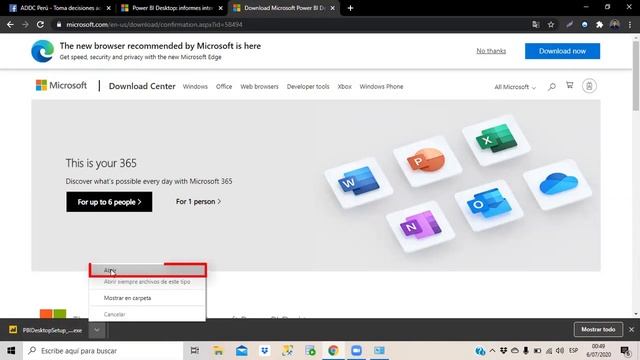Click the browser forward arrow
The height and width of the screenshot is (360, 640).
coord(25,24)
